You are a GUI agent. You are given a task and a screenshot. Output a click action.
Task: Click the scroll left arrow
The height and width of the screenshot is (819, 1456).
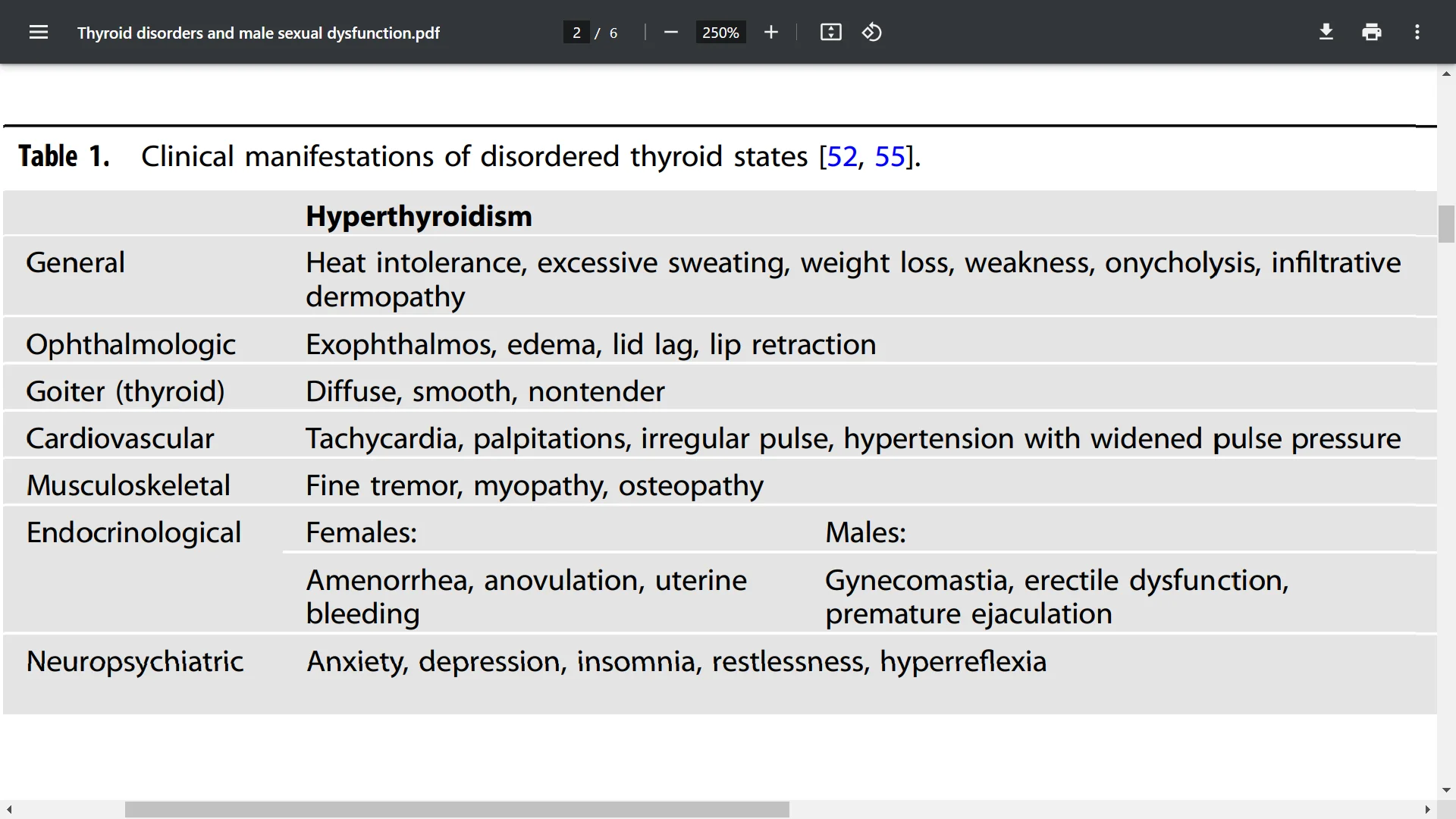(9, 810)
